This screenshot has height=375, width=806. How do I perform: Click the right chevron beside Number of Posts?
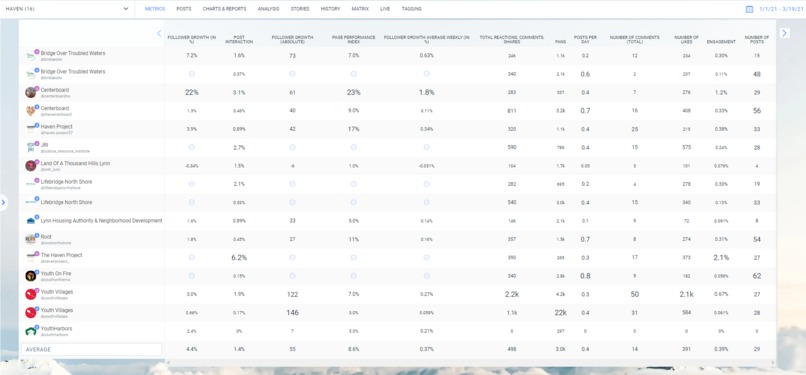click(x=784, y=33)
